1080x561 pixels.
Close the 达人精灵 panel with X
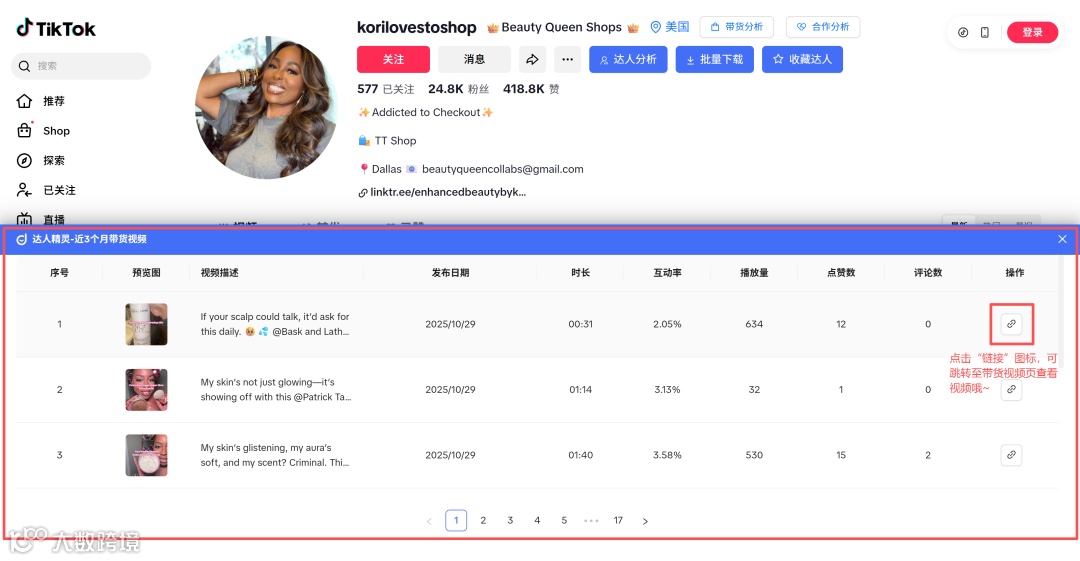point(1062,239)
